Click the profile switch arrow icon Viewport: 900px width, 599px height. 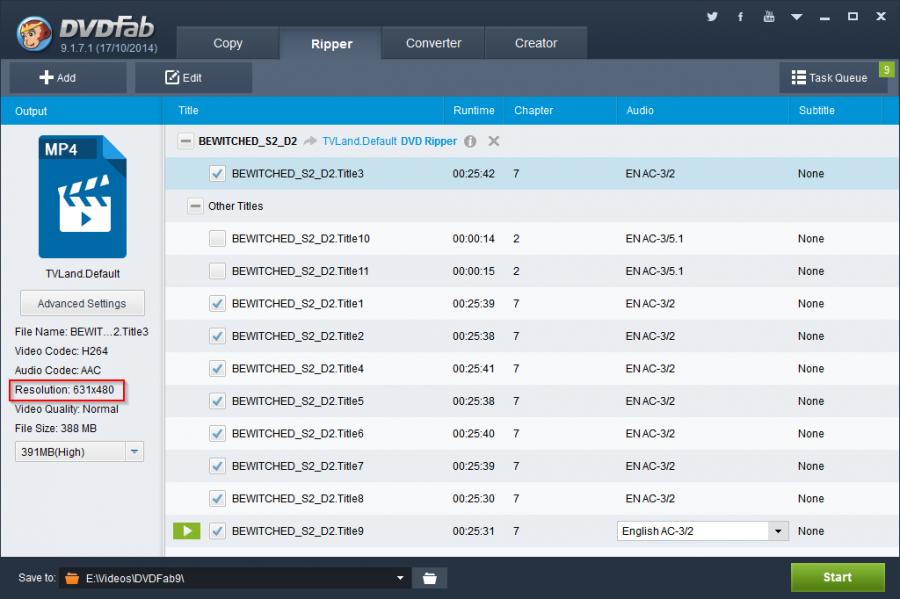tap(310, 141)
